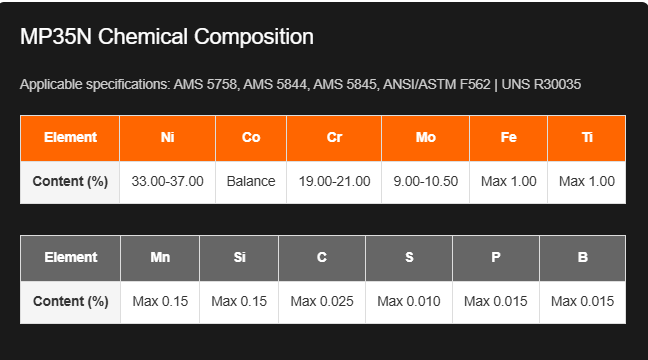Click the 33.00-37.00 nickel content cell
This screenshot has width=648, height=360.
pyautogui.click(x=167, y=182)
